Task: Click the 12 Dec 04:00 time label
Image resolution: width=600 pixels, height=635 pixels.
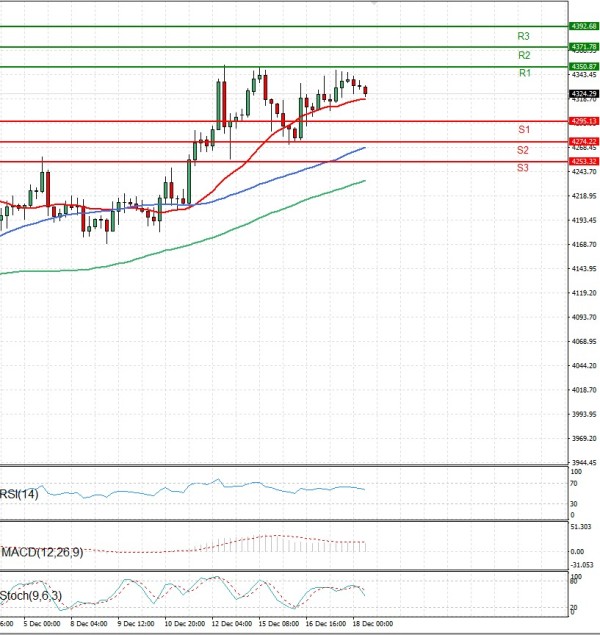Action: (x=234, y=623)
